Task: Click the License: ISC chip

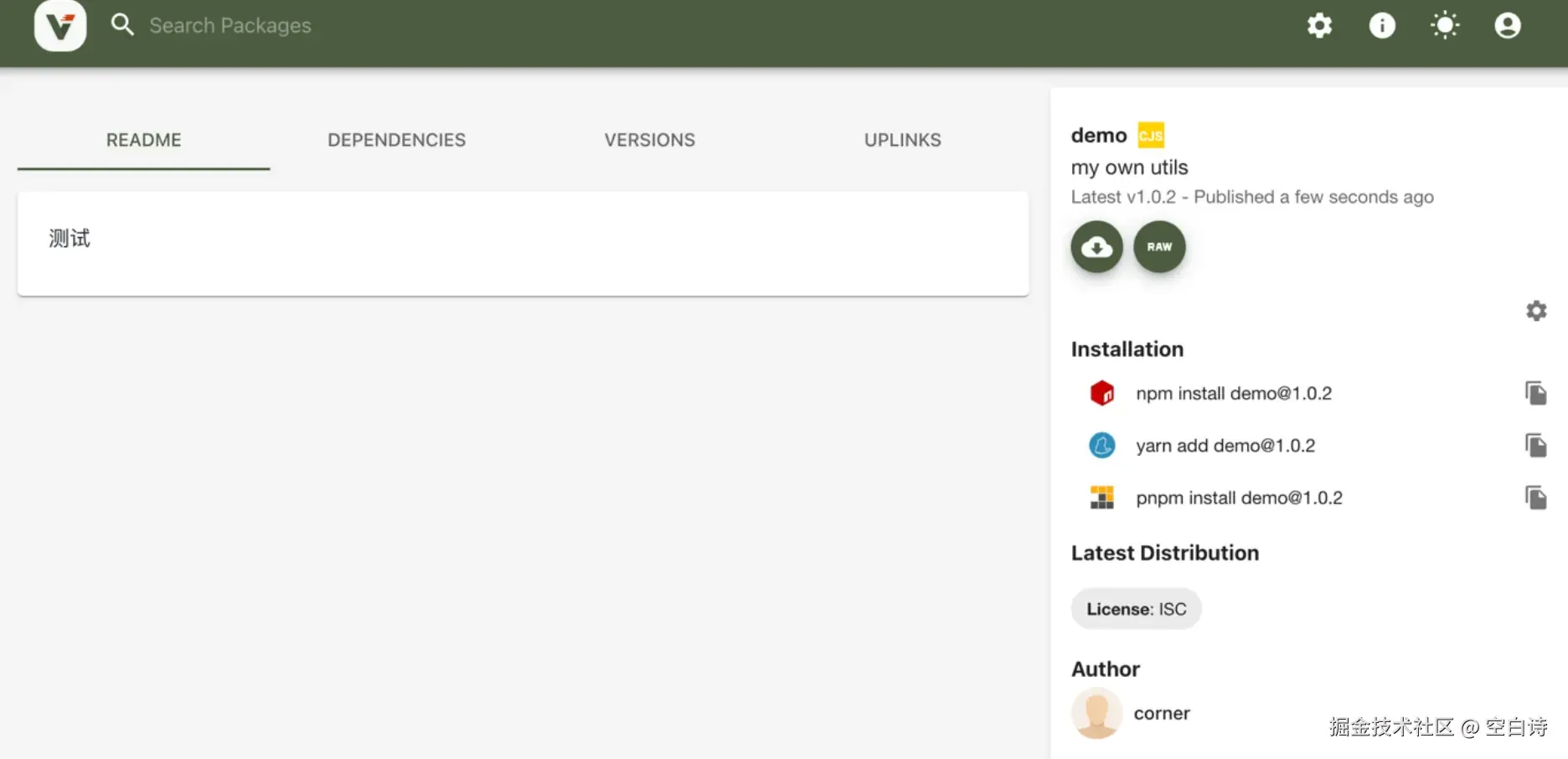Action: click(1137, 609)
